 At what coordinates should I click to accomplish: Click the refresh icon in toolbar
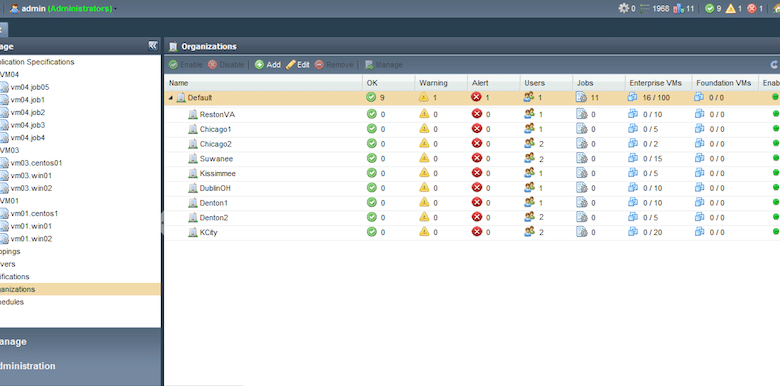pyautogui.click(x=775, y=65)
